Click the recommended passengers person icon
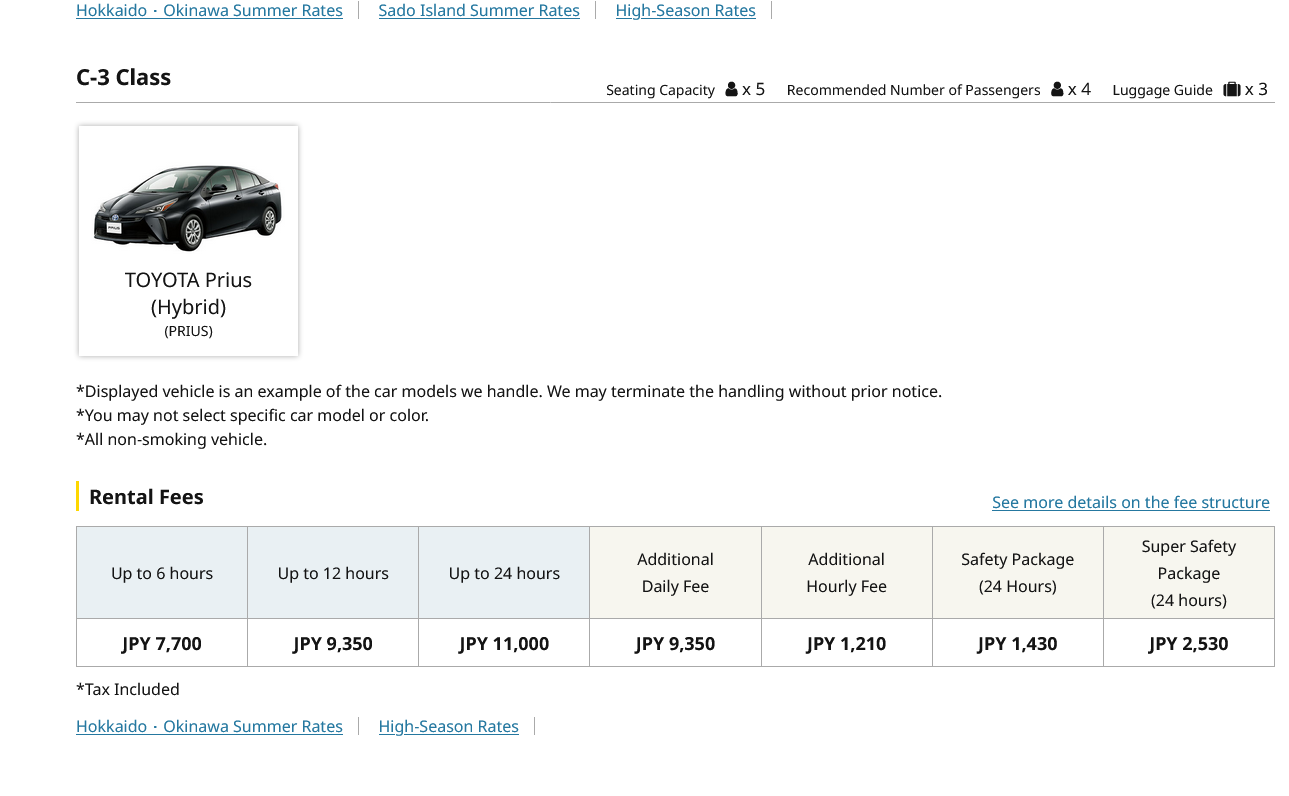The height and width of the screenshot is (796, 1289). click(x=1058, y=90)
